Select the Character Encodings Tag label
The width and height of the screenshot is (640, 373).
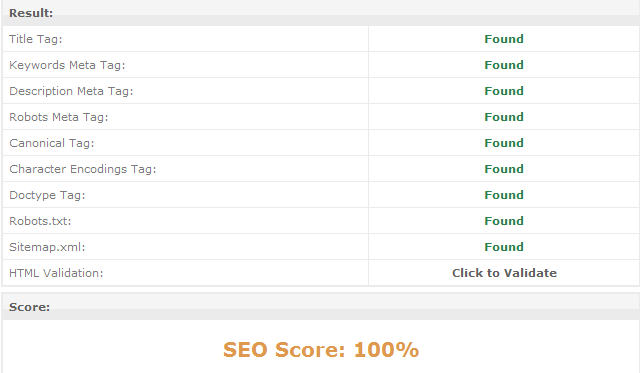pos(82,169)
